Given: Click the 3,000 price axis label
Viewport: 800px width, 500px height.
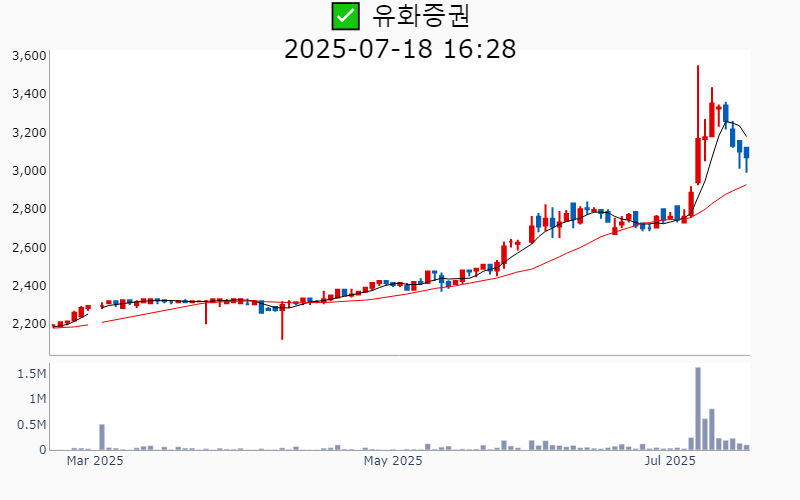Looking at the screenshot, I should 29,171.
